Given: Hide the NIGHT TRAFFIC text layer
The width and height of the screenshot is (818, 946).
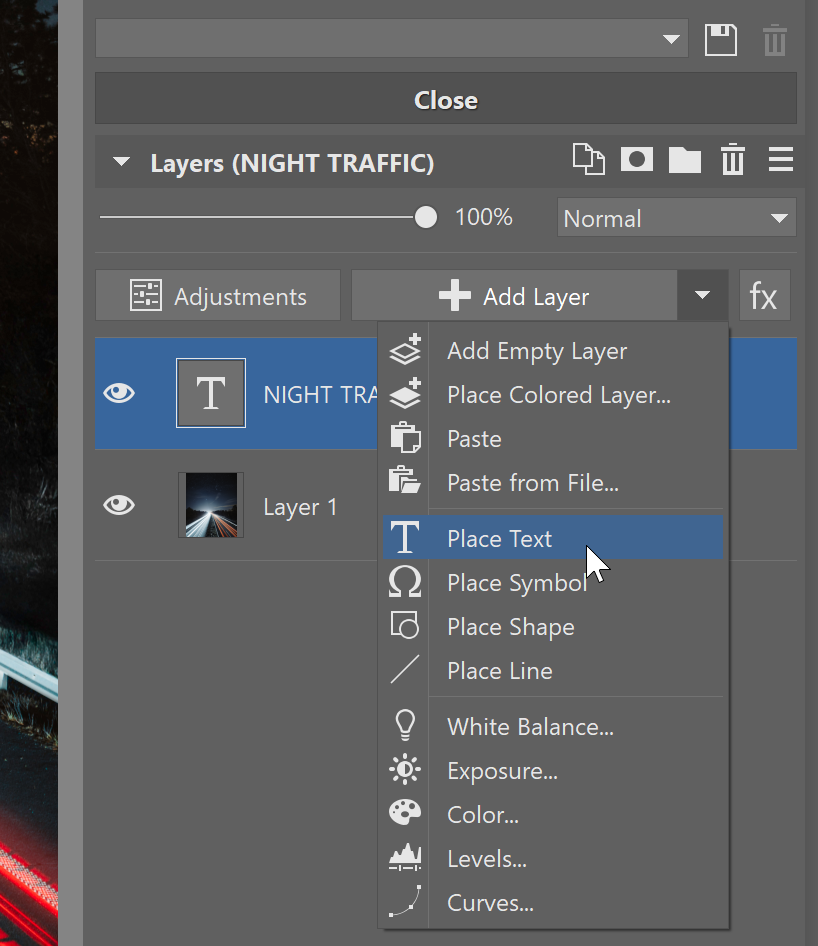Looking at the screenshot, I should [x=119, y=394].
